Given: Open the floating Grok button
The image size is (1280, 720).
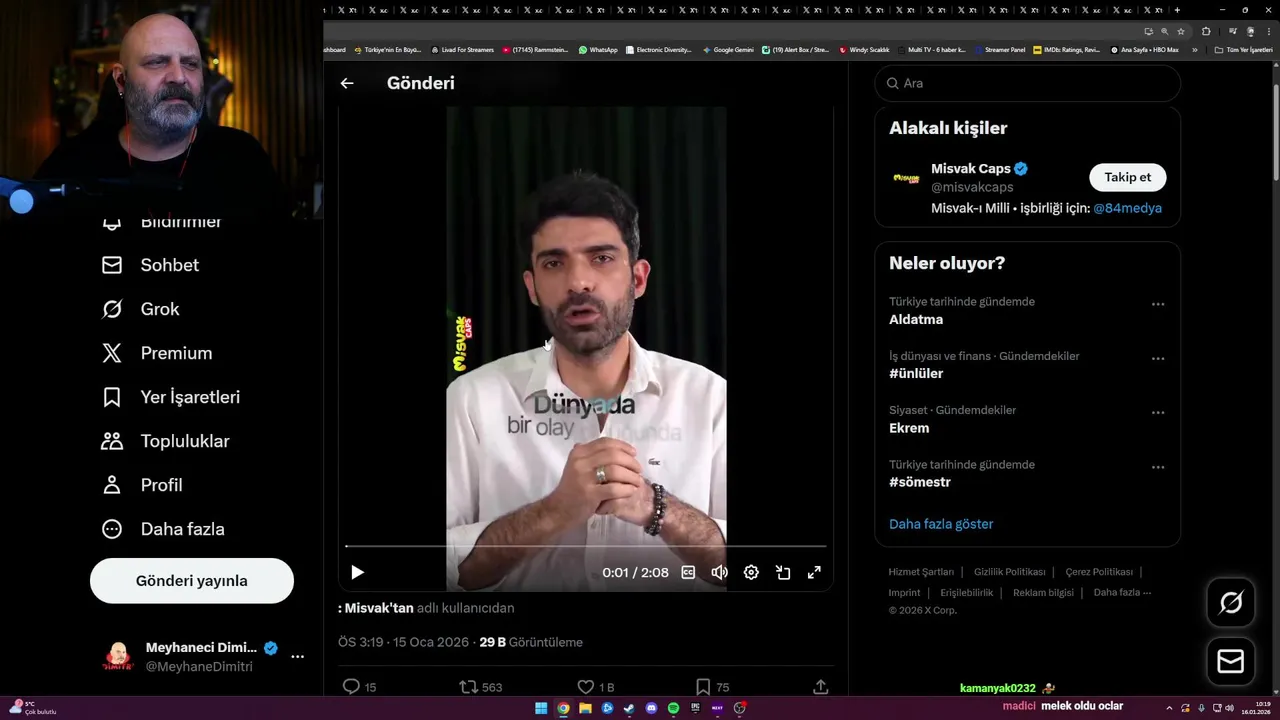Looking at the screenshot, I should pyautogui.click(x=1231, y=603).
